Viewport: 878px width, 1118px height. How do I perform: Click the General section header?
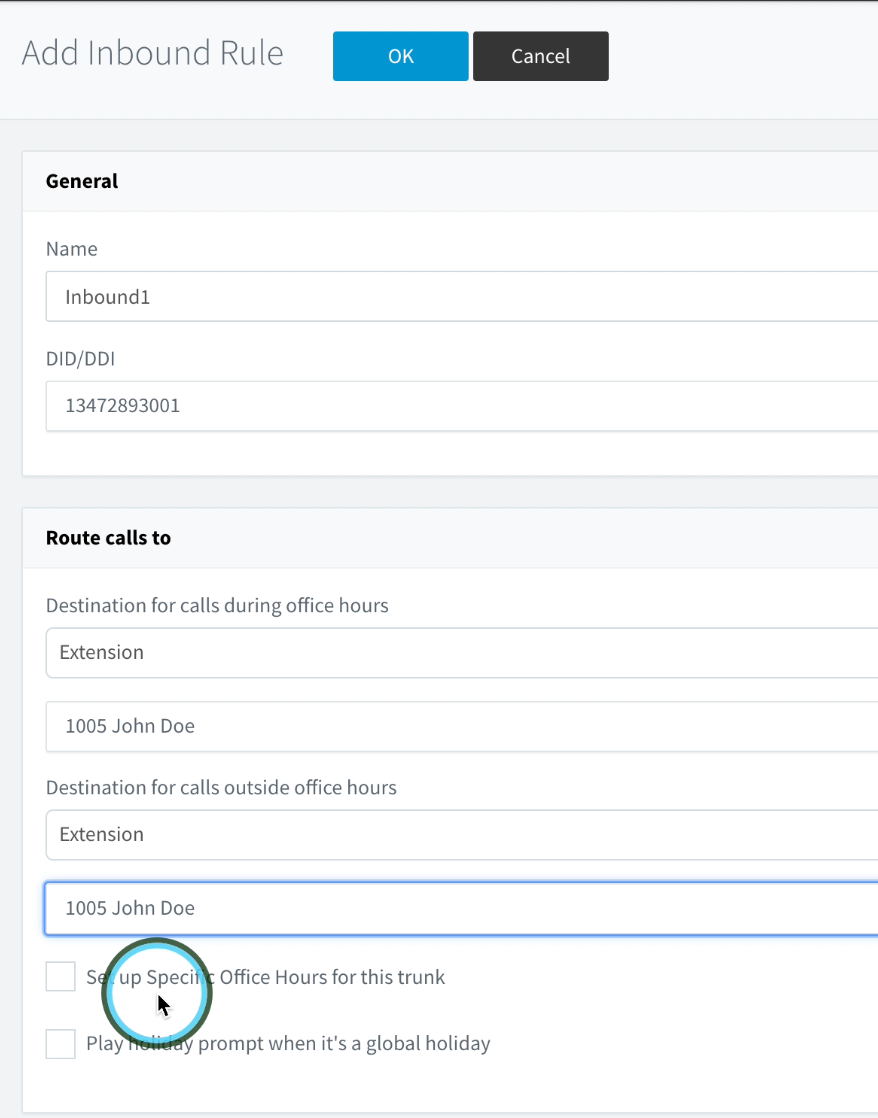(82, 181)
